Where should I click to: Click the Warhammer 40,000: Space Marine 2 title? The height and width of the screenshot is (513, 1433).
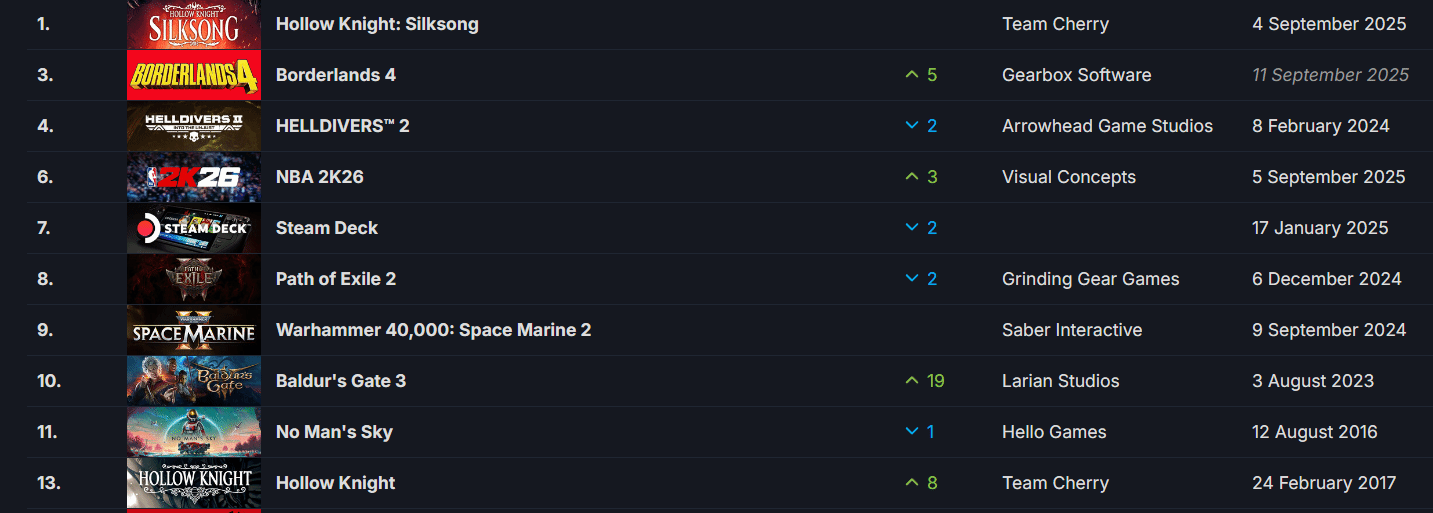[x=433, y=330]
